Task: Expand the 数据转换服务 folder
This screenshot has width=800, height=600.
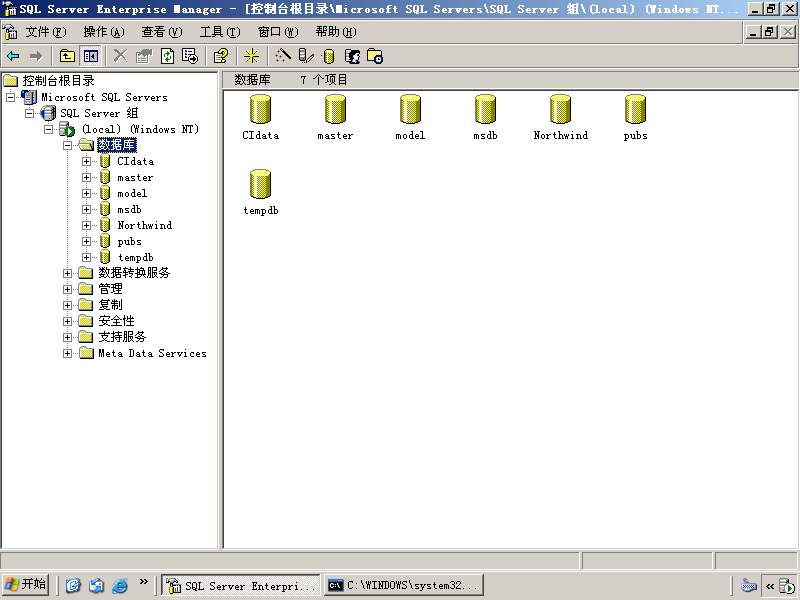Action: [x=67, y=273]
